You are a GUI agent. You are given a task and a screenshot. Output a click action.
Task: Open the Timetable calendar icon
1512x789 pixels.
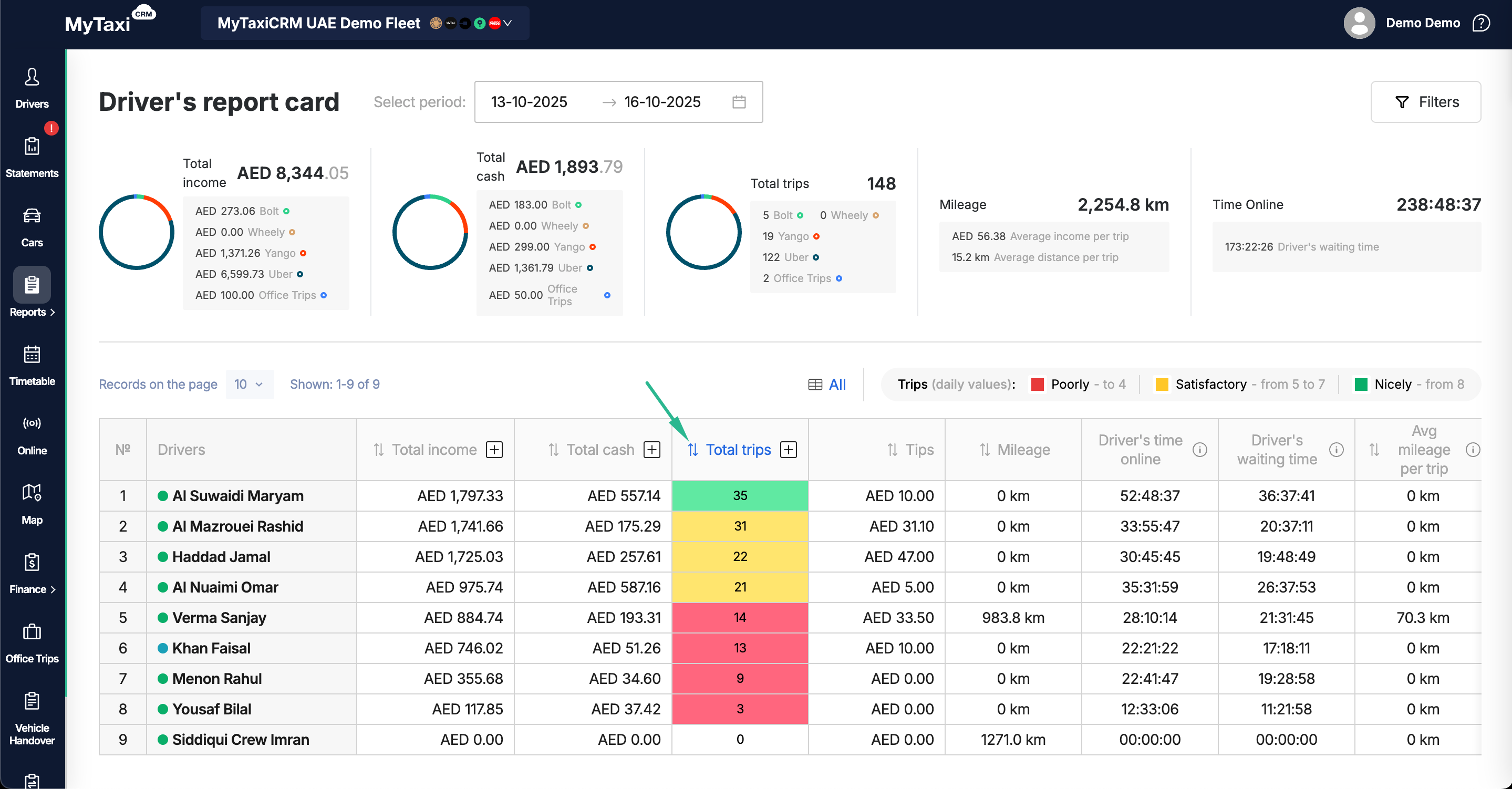tap(32, 355)
